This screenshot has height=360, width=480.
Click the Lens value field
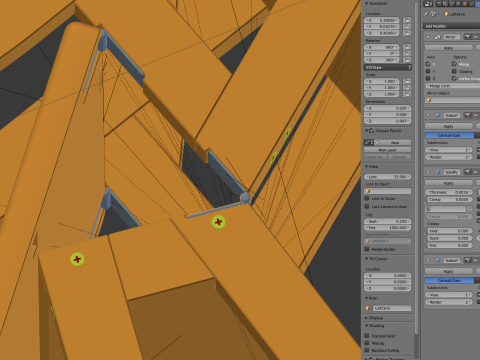pos(388,177)
